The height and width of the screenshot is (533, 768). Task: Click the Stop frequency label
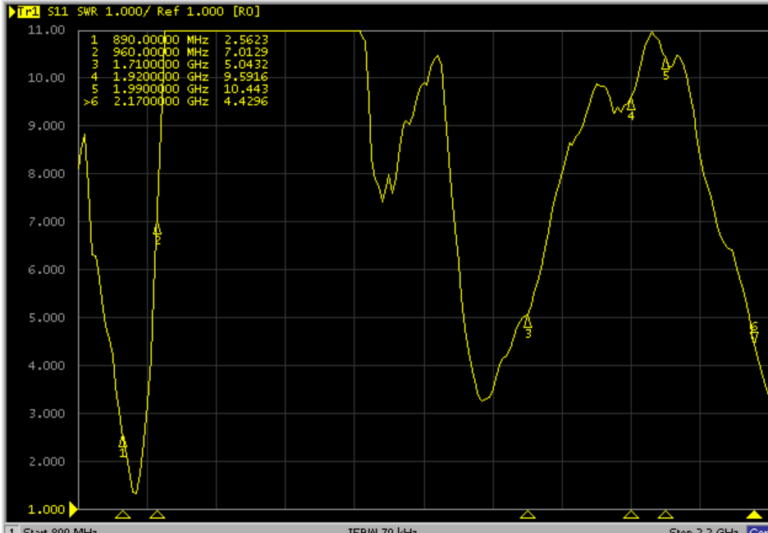click(703, 531)
